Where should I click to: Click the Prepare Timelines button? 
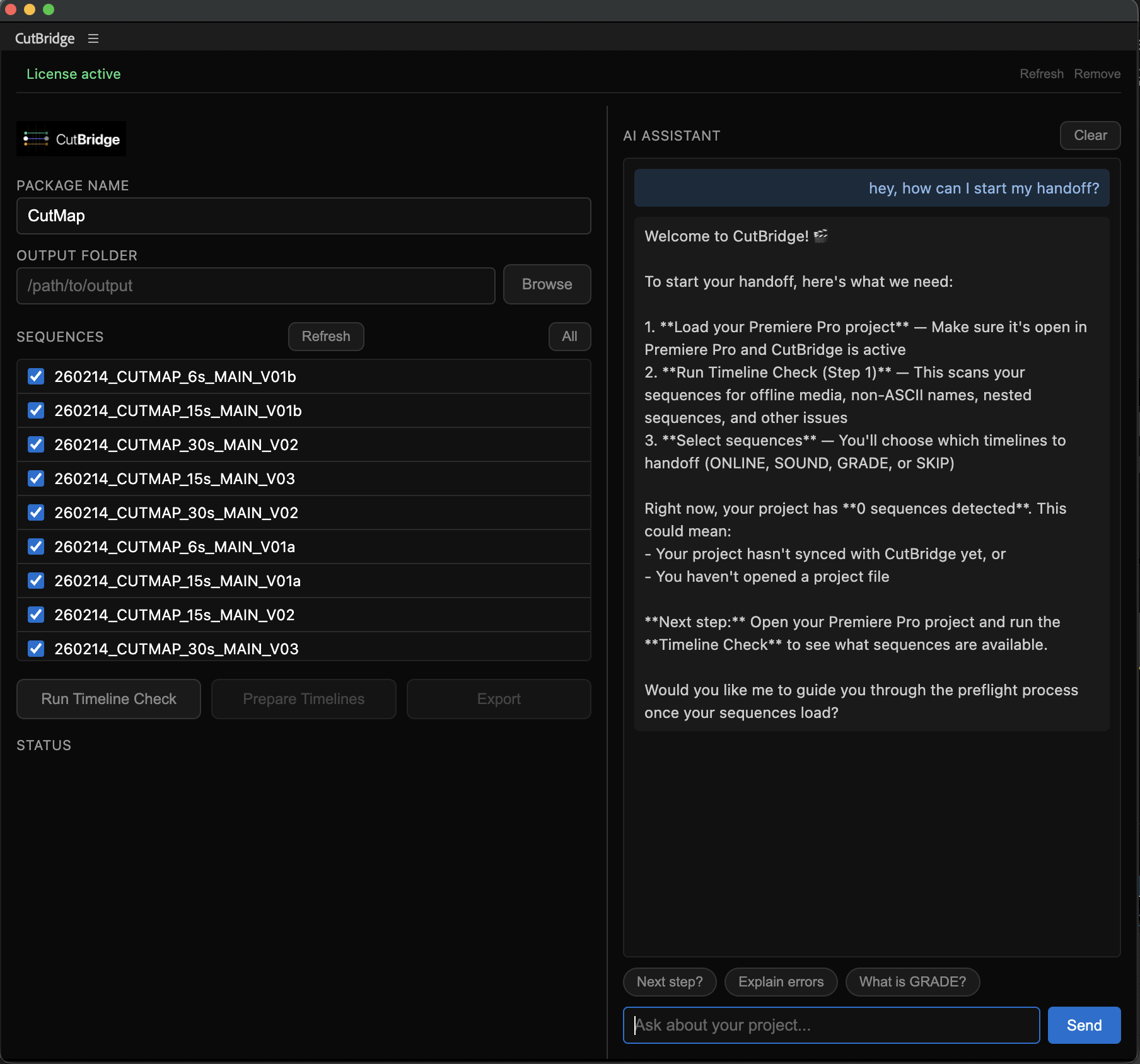(303, 698)
